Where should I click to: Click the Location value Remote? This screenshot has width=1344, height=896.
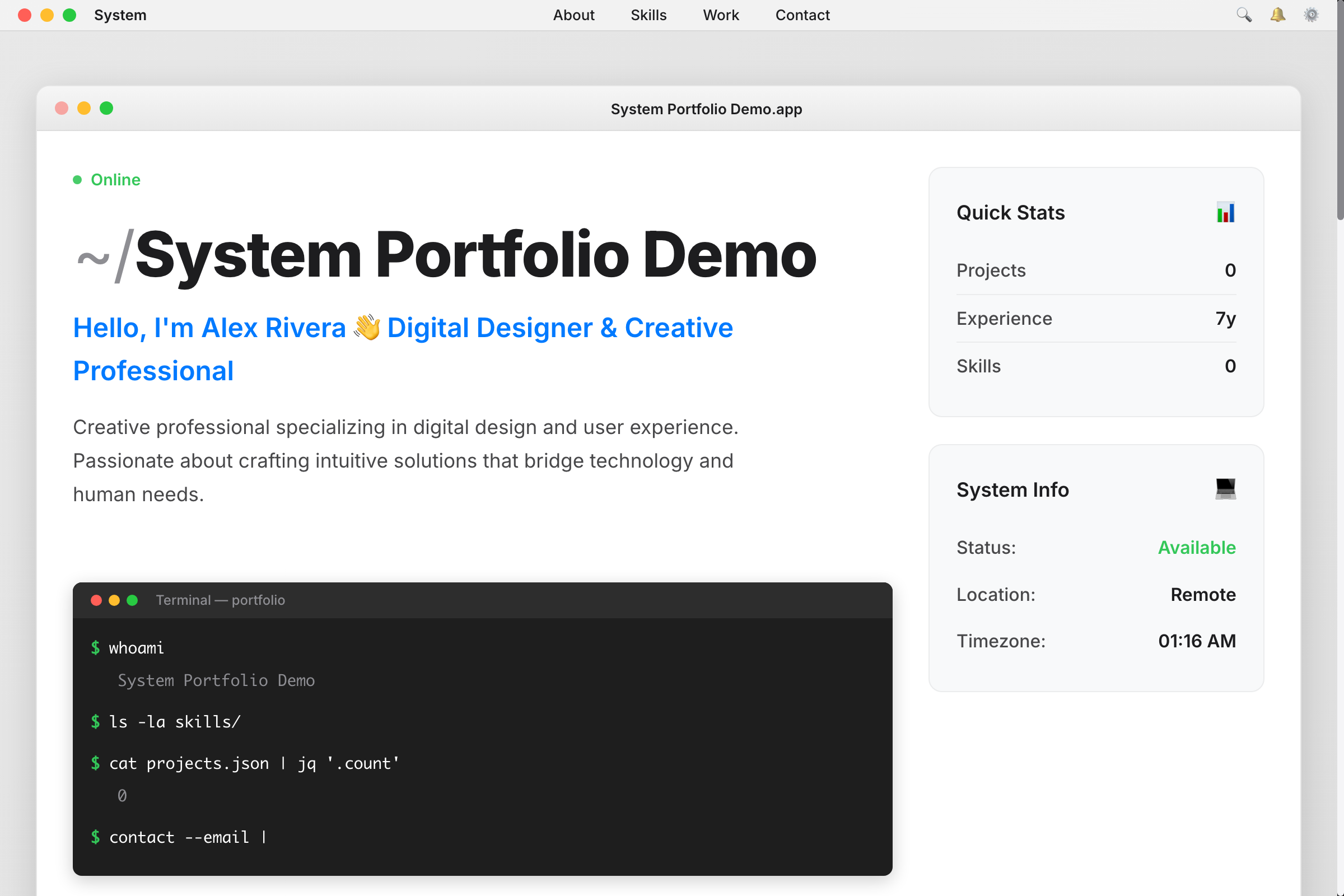point(1203,594)
